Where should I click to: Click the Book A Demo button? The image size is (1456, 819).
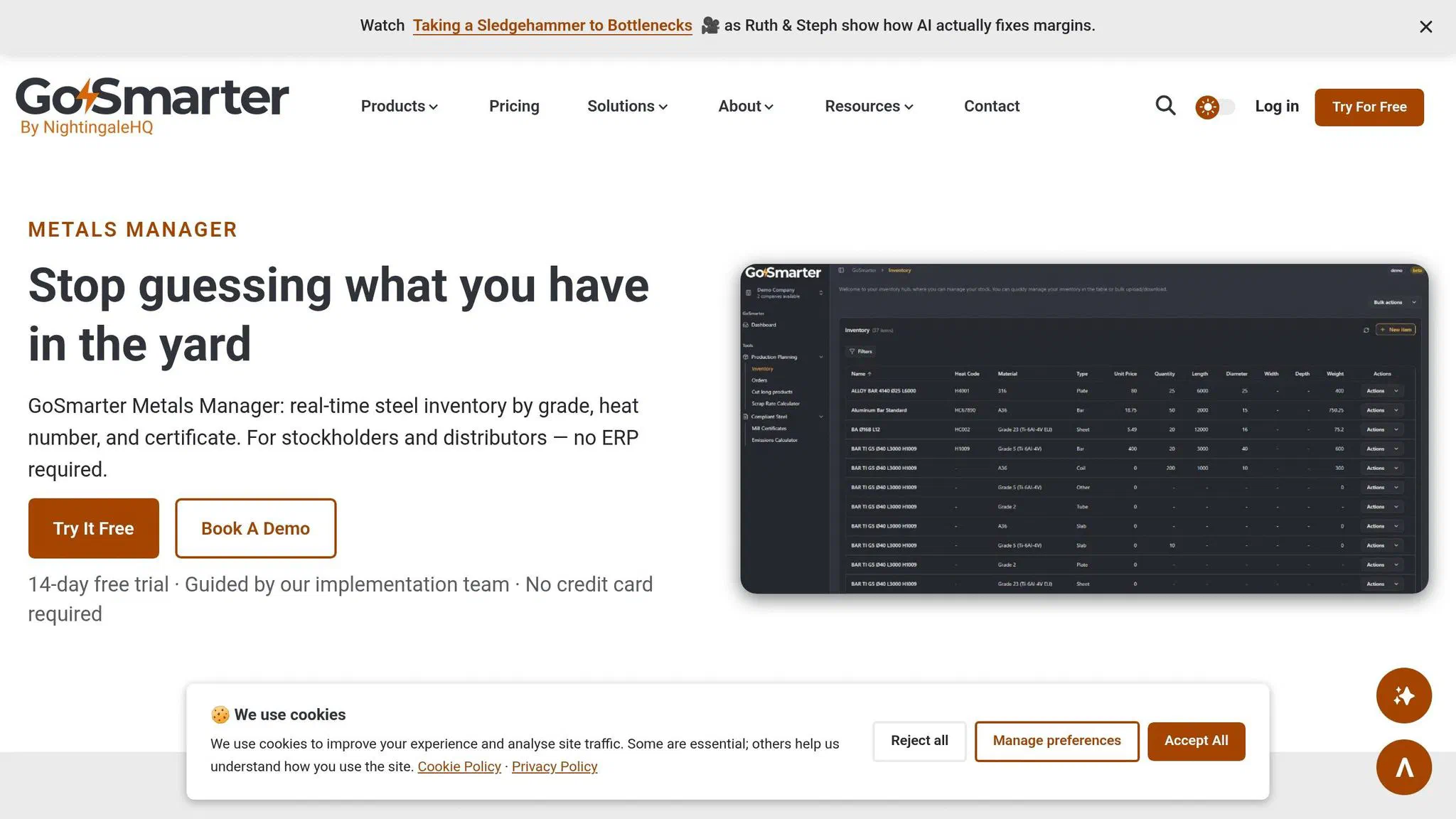tap(255, 528)
